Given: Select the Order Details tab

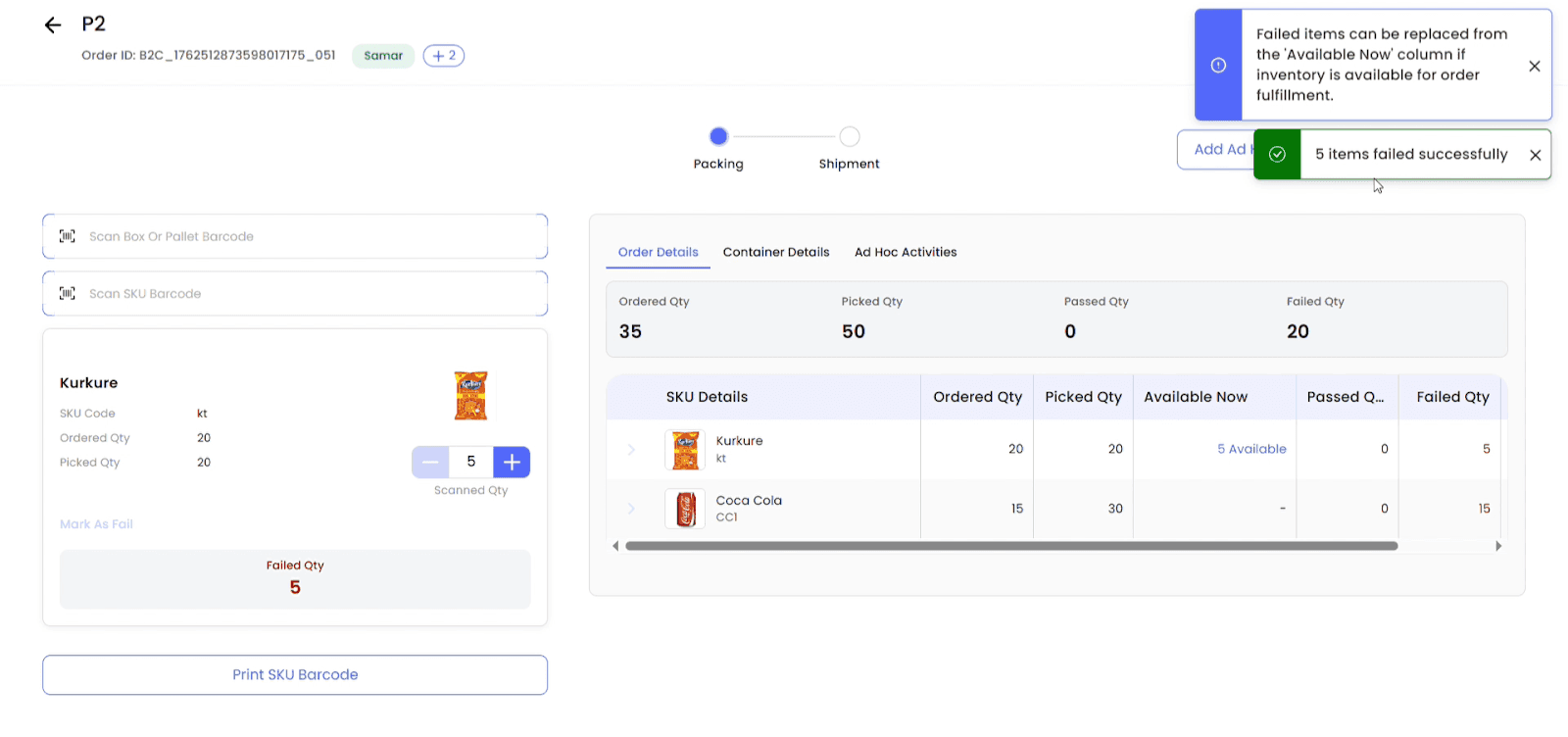Looking at the screenshot, I should point(658,252).
